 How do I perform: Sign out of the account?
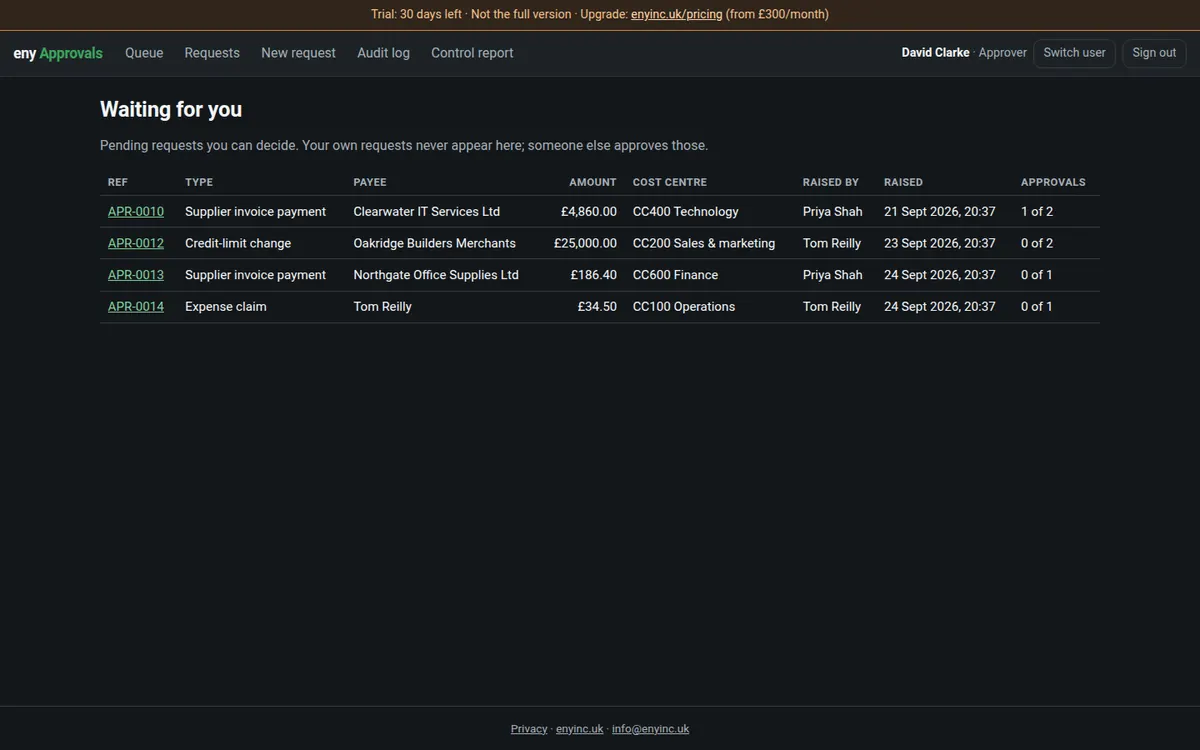pyautogui.click(x=1154, y=53)
